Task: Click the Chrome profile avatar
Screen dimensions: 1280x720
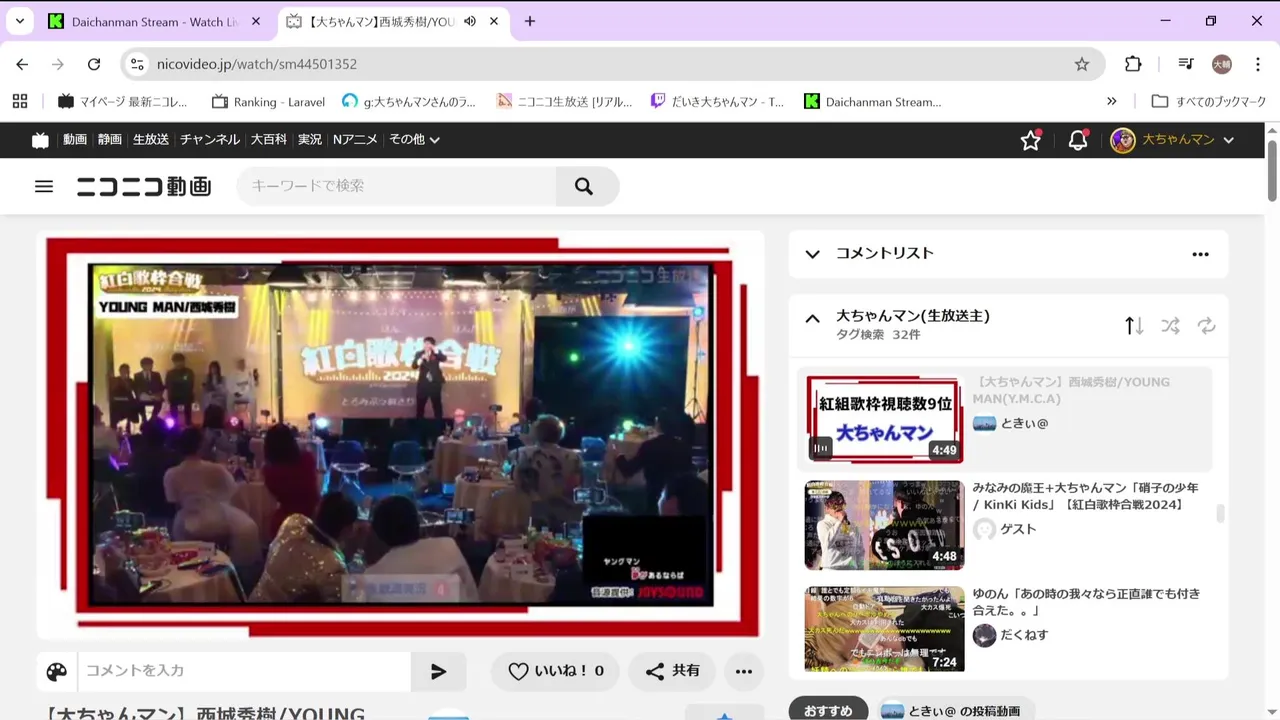Action: tap(1222, 64)
